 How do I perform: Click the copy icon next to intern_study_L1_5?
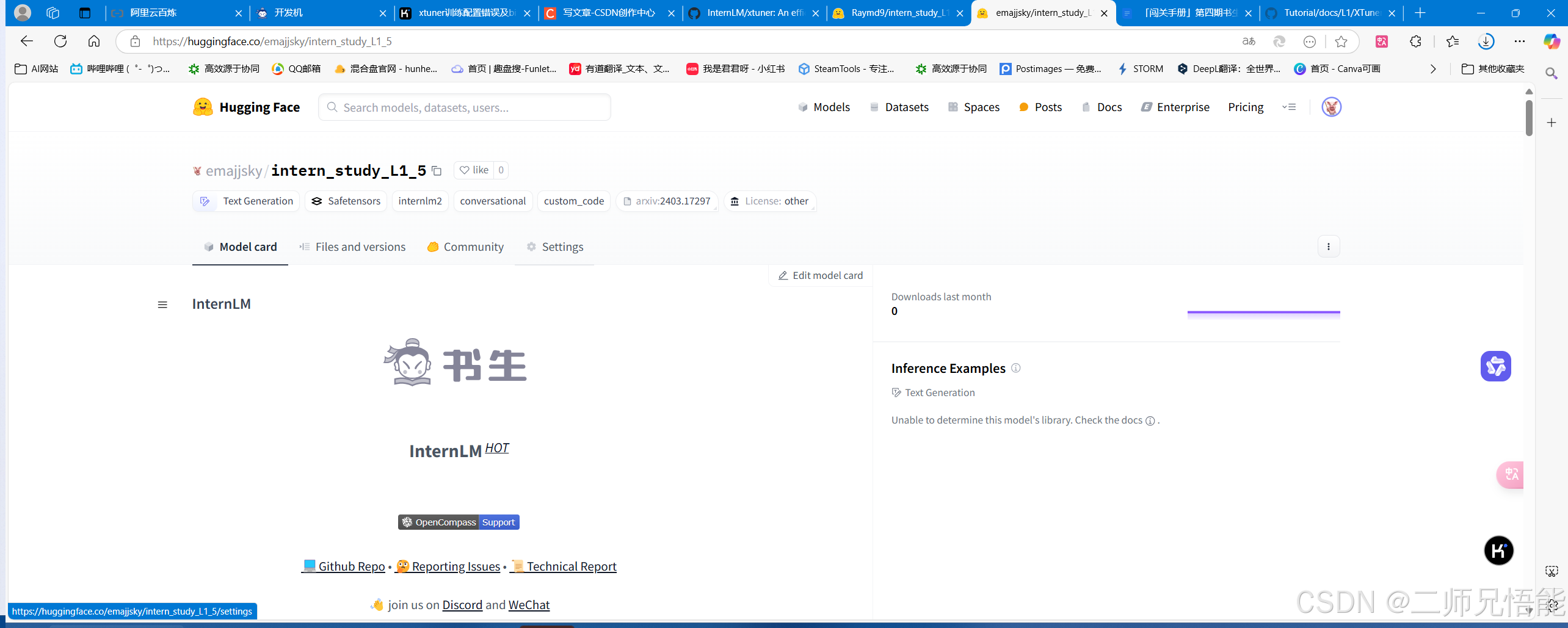(x=437, y=171)
